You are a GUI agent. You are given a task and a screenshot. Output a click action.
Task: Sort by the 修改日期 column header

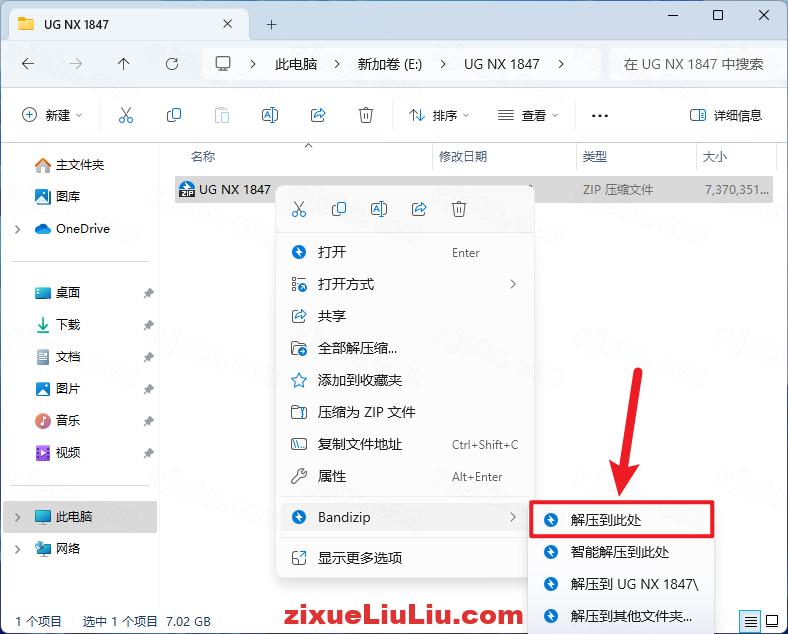(463, 156)
